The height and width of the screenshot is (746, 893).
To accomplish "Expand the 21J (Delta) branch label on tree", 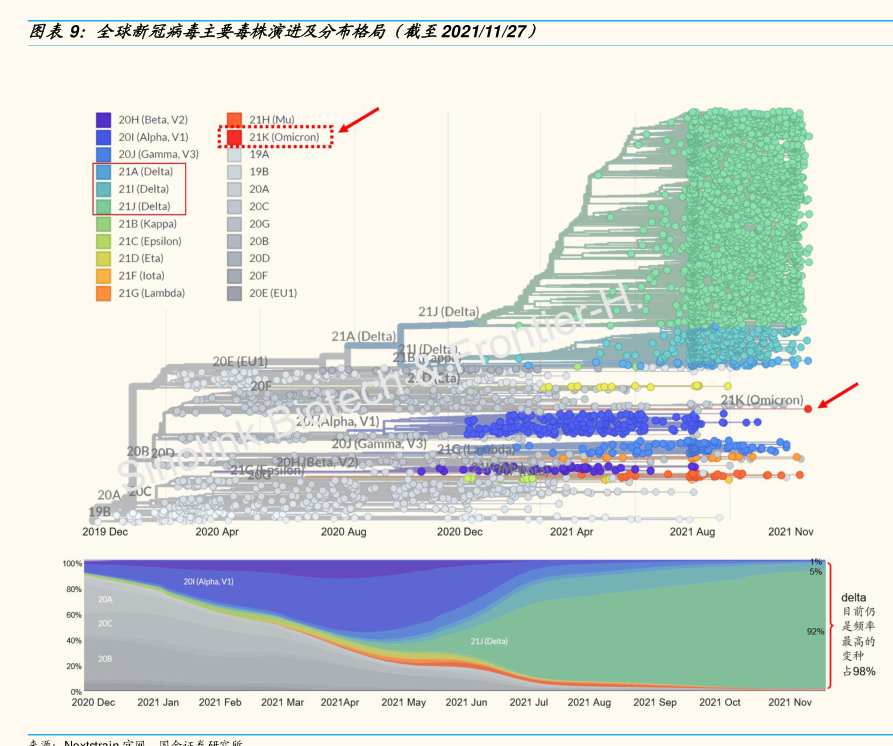I will coord(447,312).
